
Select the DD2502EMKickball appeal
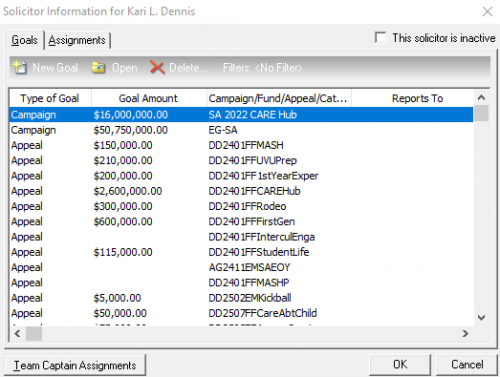click(241, 298)
